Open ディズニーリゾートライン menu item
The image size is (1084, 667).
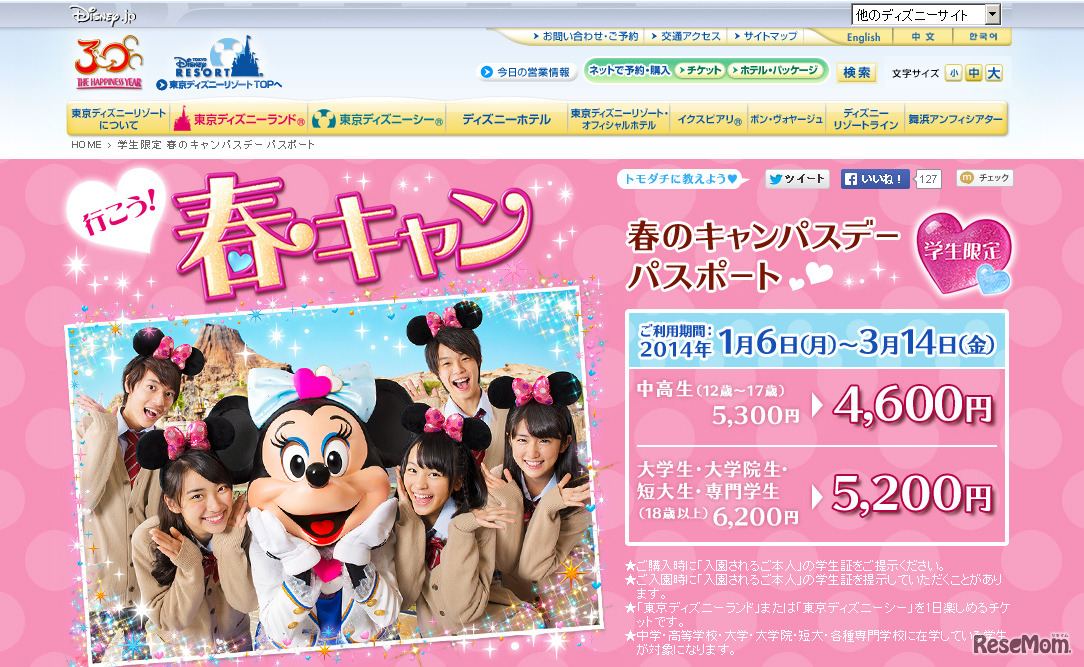pos(866,119)
